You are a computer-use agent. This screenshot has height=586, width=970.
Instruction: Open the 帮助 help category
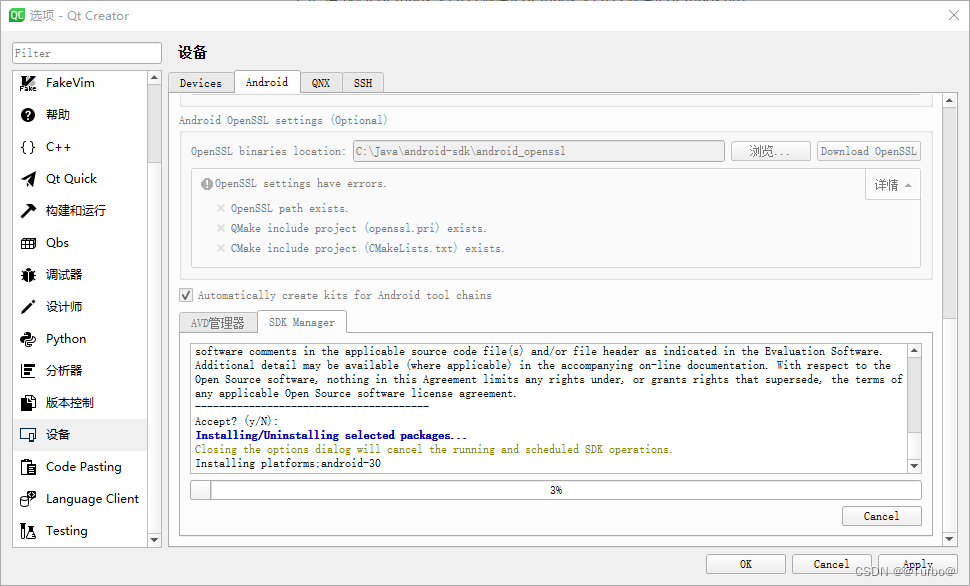[80, 115]
